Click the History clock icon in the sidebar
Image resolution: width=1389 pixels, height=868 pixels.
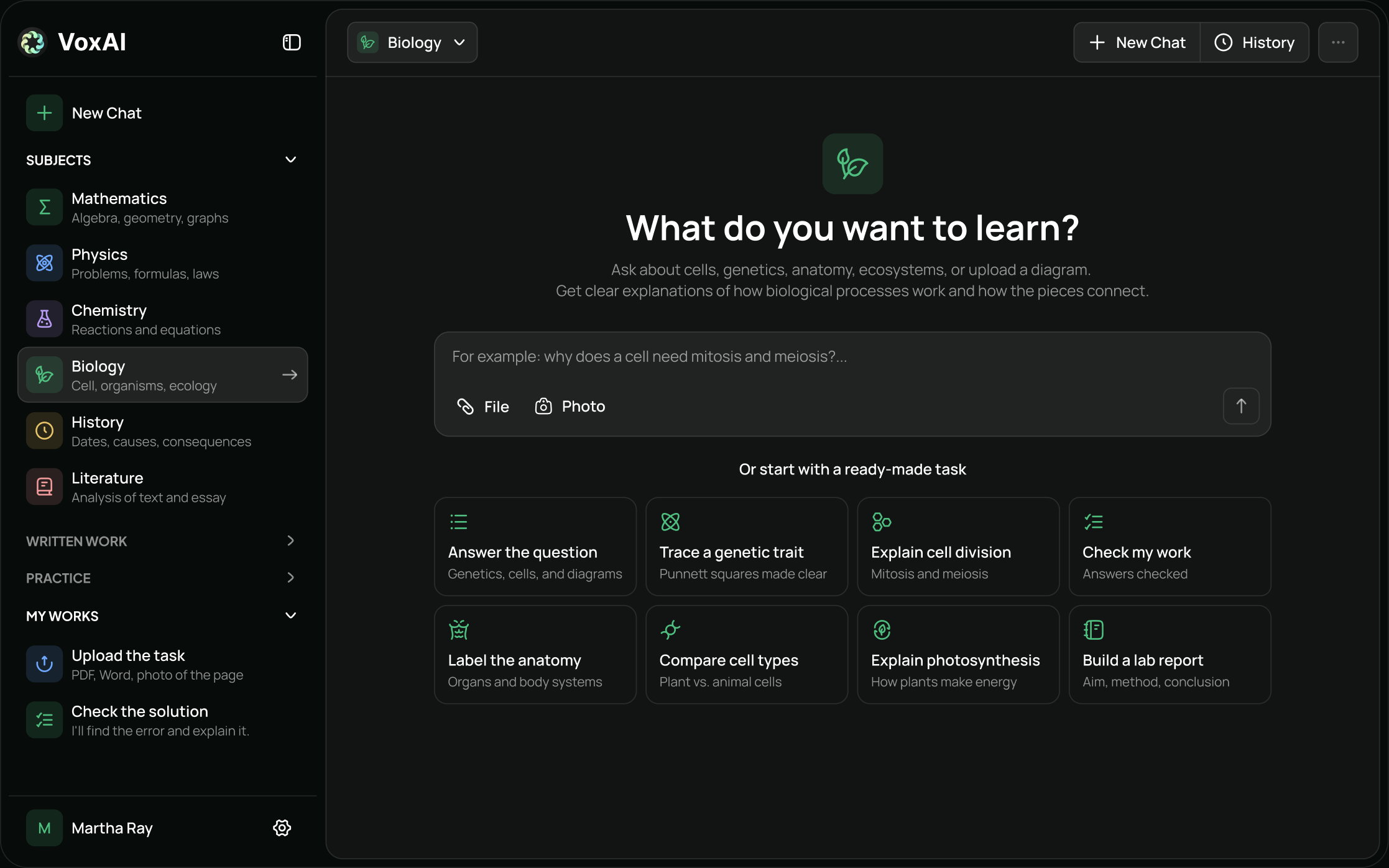click(45, 431)
